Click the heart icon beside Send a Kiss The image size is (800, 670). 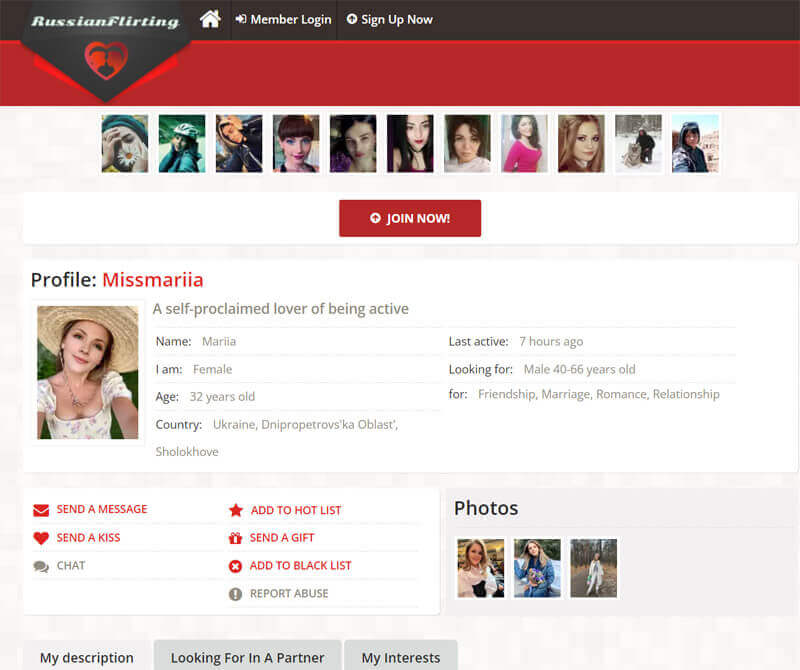(41, 538)
